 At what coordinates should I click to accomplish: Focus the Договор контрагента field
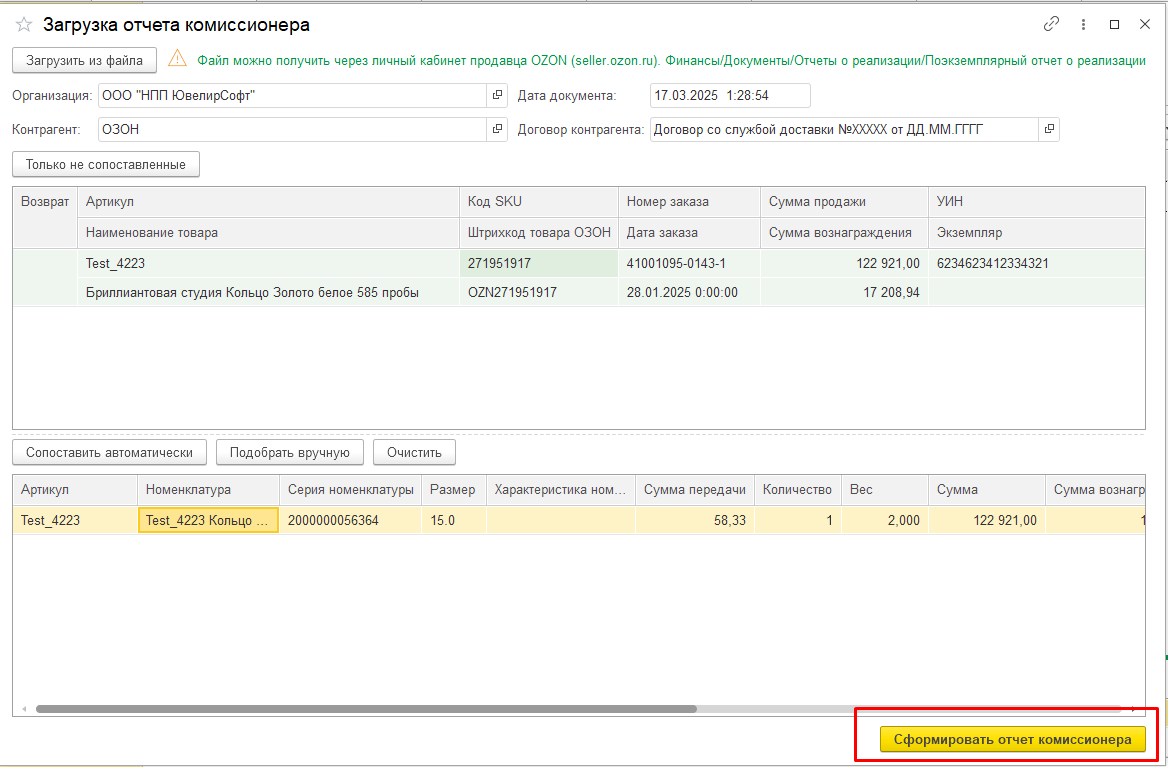[x=844, y=129]
